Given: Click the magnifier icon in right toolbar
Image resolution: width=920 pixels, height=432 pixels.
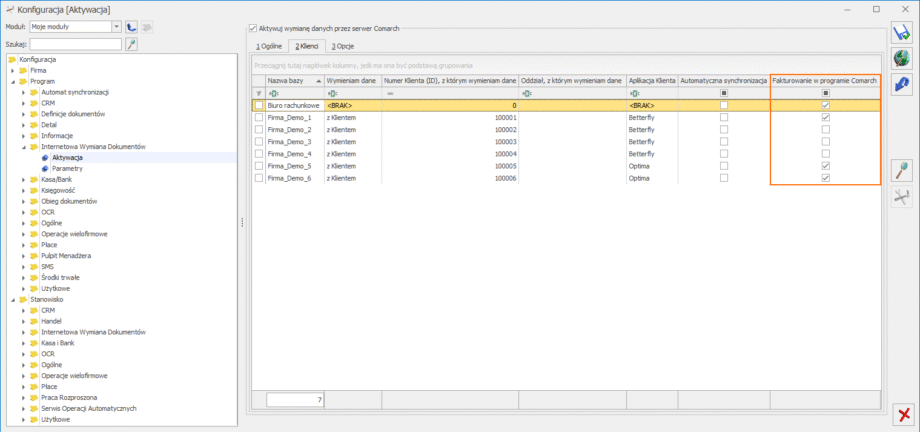Looking at the screenshot, I should pos(902,171).
